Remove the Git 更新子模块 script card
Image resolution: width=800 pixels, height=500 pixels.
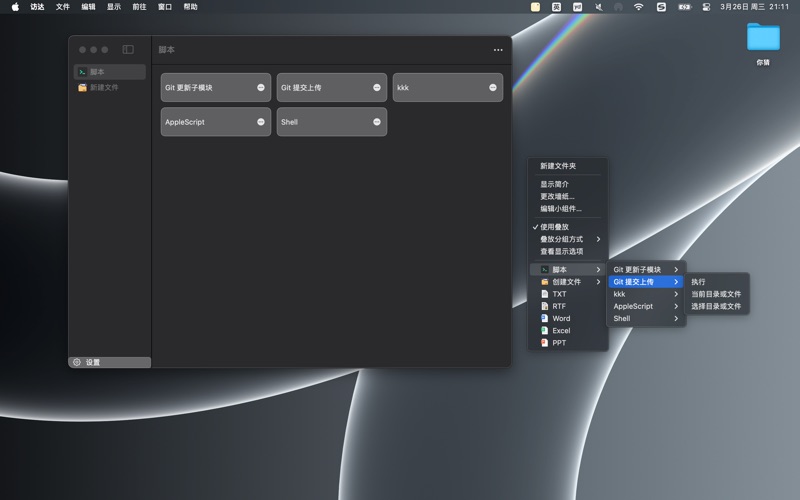click(261, 88)
